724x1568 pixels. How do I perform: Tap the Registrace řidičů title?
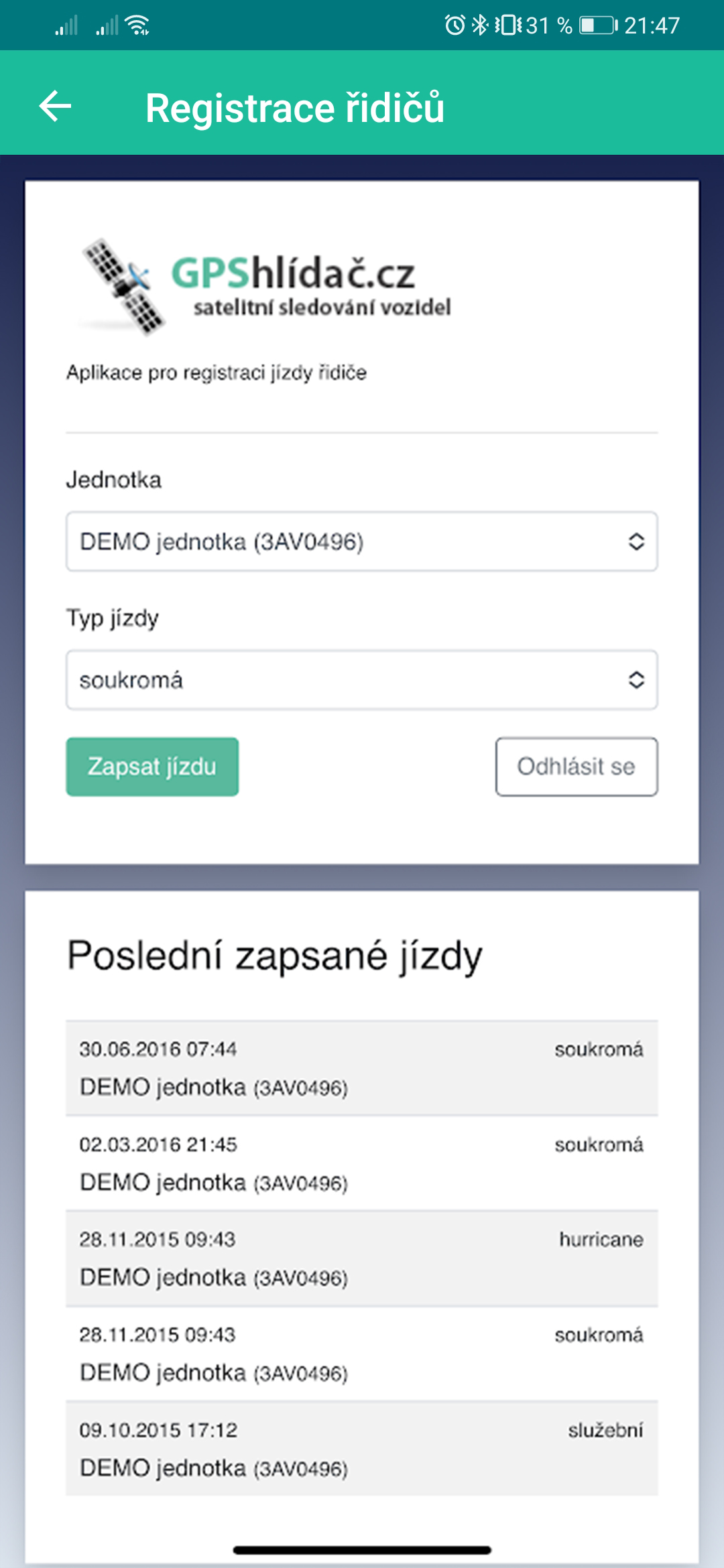coord(295,107)
